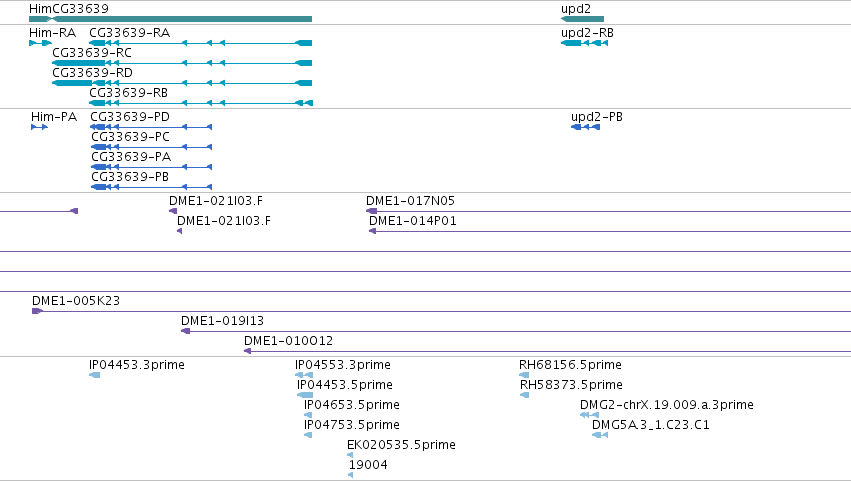Image resolution: width=851 pixels, height=481 pixels.
Task: Choose the DME1-010O12 clone label
Action: 289,341
